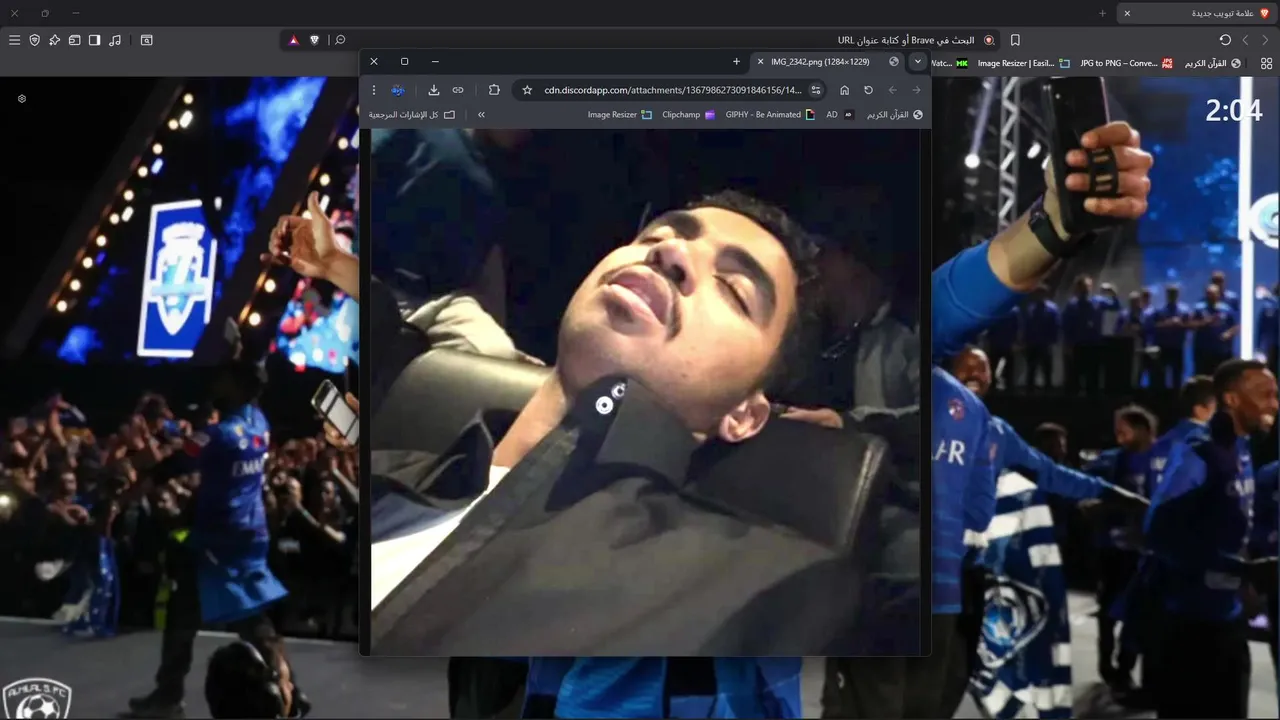This screenshot has height=720, width=1280.
Task: Click the Brave Wallet icon
Action: [x=74, y=40]
